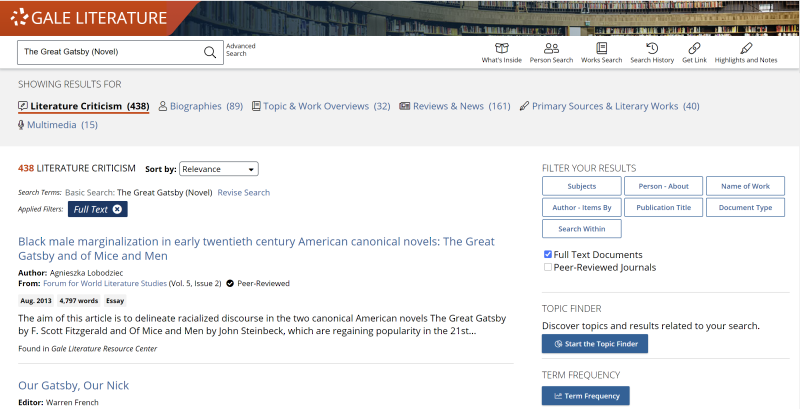Screen dimensions: 800x409
Task: Expand the Person - About filter
Action: point(663,186)
